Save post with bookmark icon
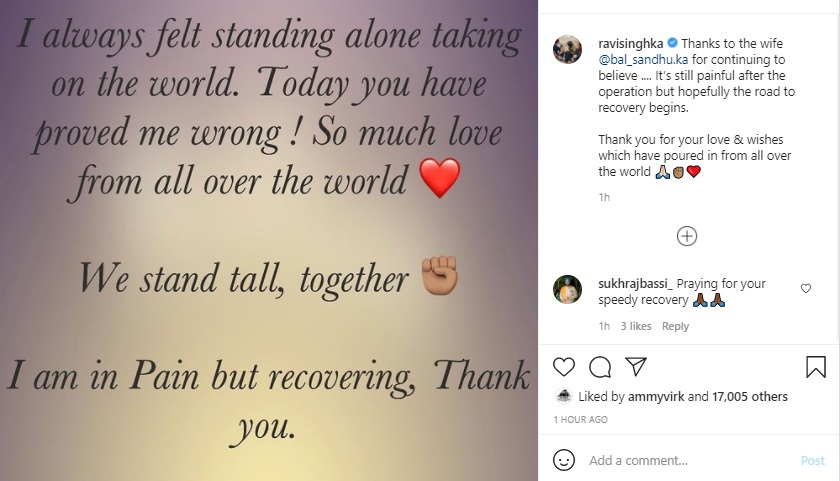 (x=816, y=367)
